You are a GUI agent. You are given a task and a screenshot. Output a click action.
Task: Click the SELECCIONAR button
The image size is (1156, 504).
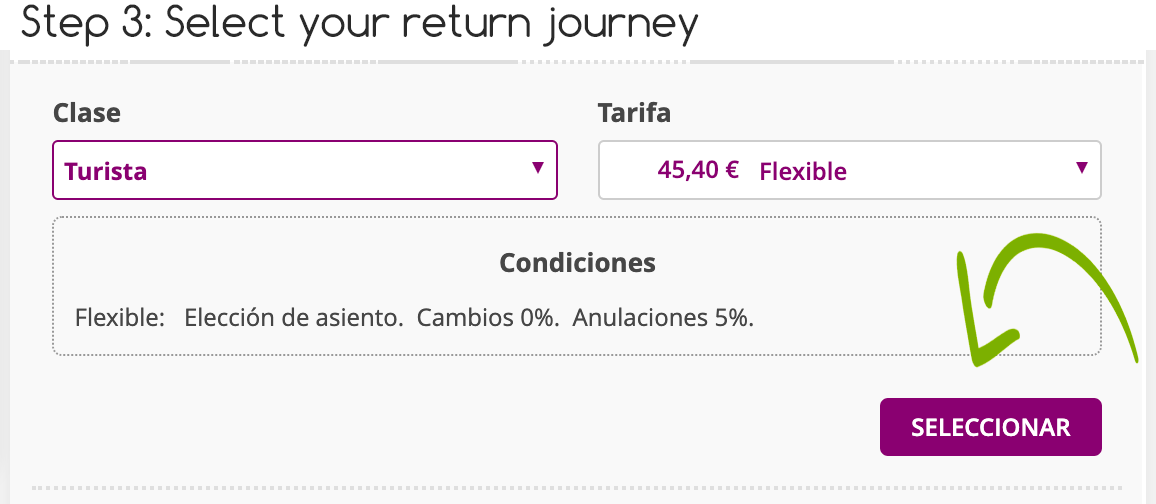[x=991, y=427]
